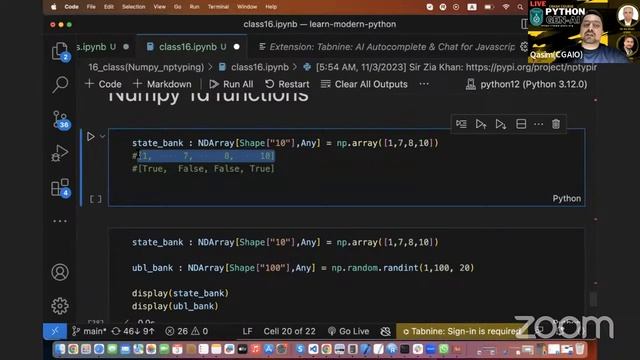Screen dimensions: 640x360
Task: Open Finder from the Dock
Action: (60, 349)
